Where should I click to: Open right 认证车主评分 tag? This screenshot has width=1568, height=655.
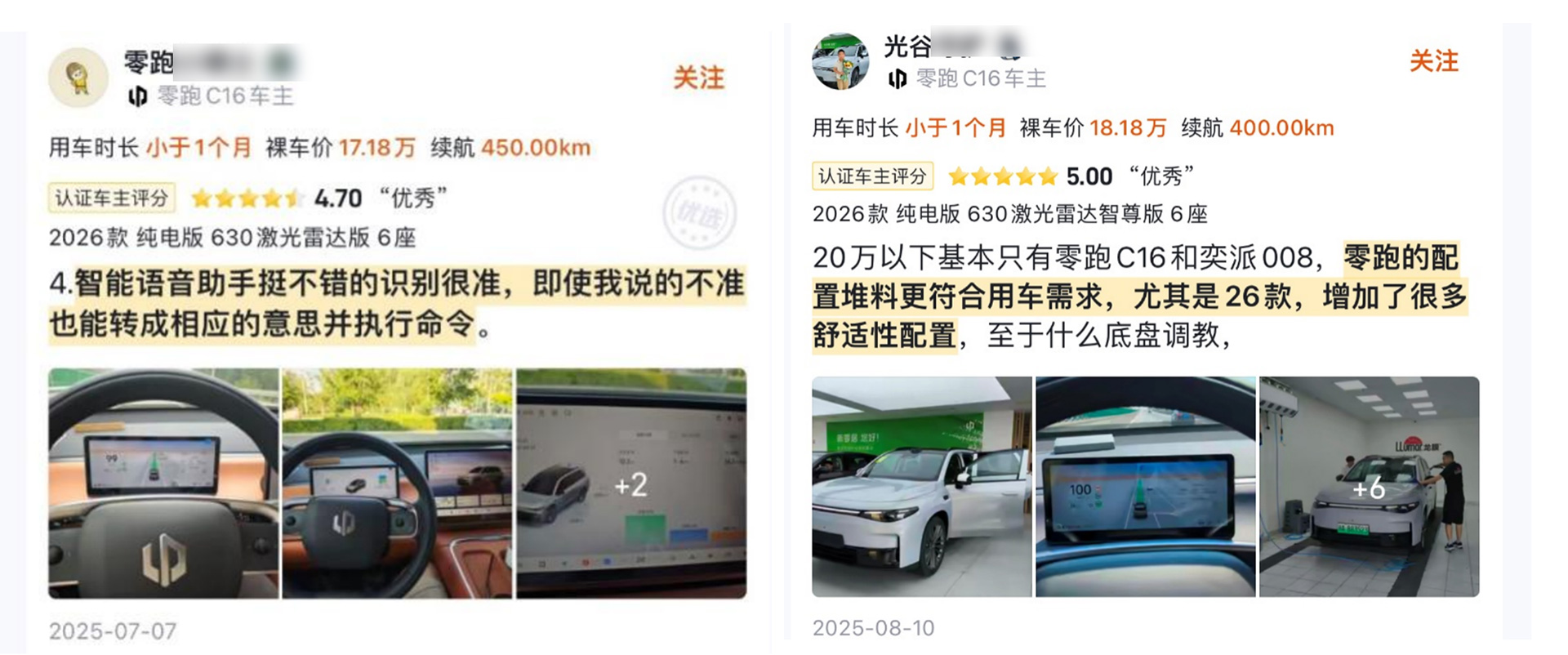pos(871,176)
